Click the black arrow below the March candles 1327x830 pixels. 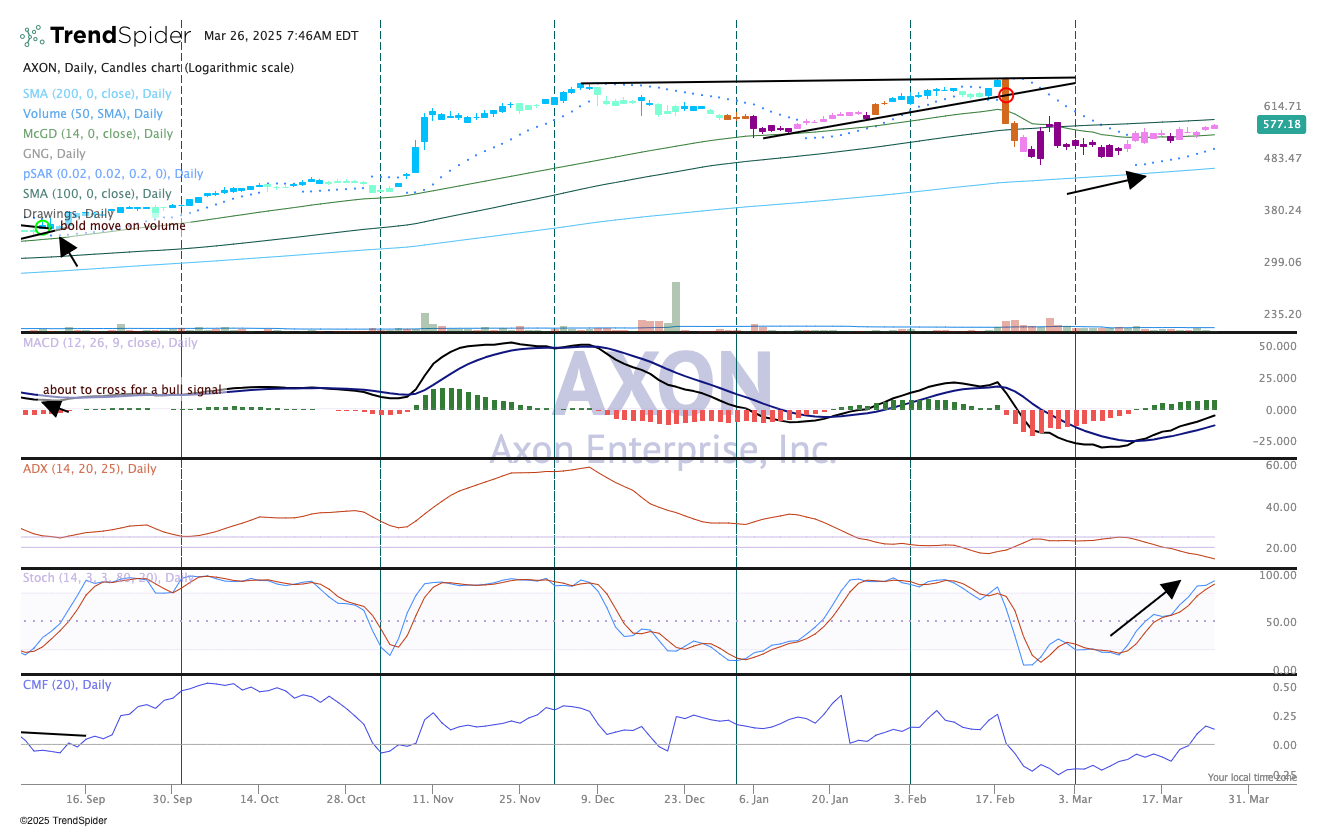[x=1107, y=183]
